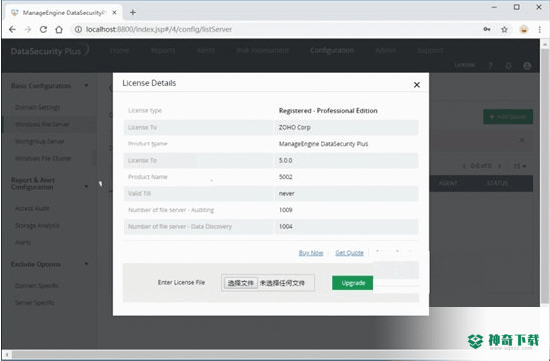Click the Valid Till never value
Image resolution: width=550 pixels, height=361 pixels.
click(287, 193)
